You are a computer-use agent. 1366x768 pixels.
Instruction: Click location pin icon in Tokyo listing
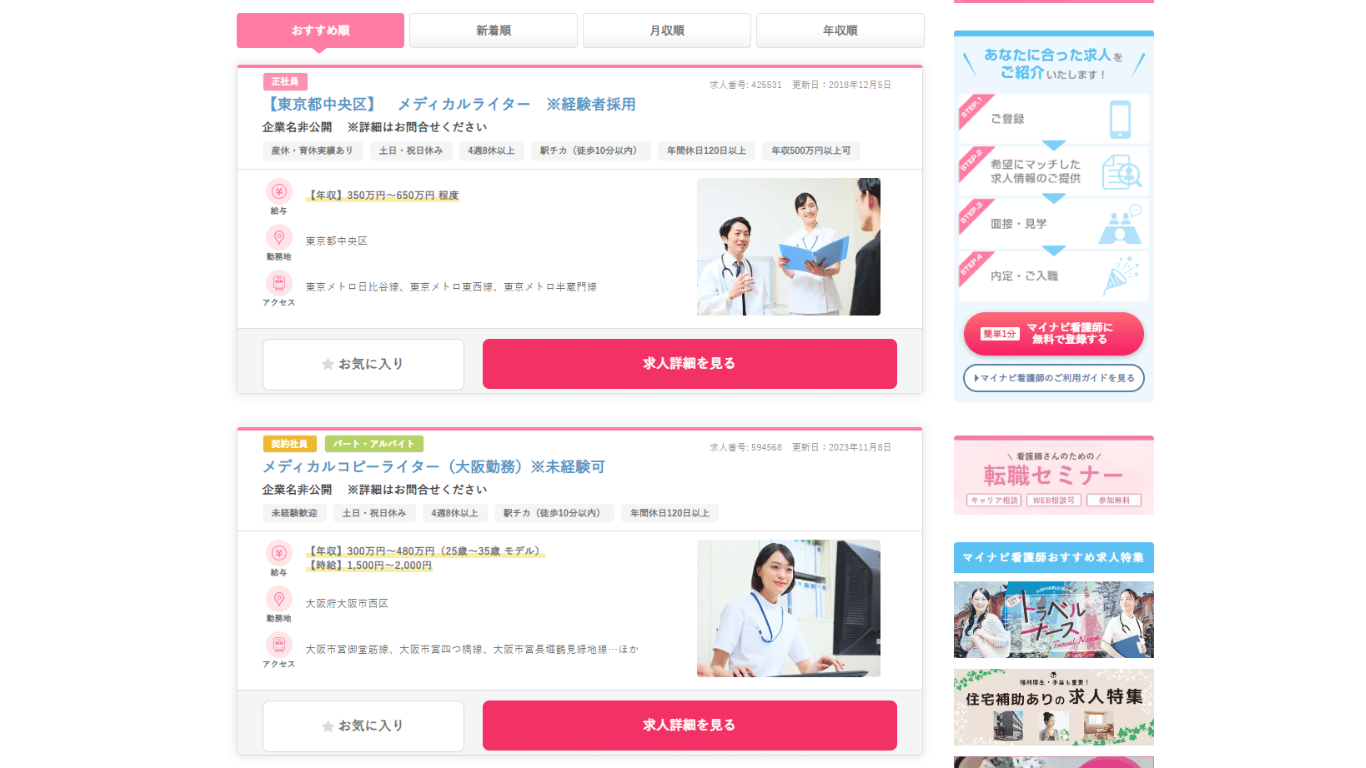(279, 237)
